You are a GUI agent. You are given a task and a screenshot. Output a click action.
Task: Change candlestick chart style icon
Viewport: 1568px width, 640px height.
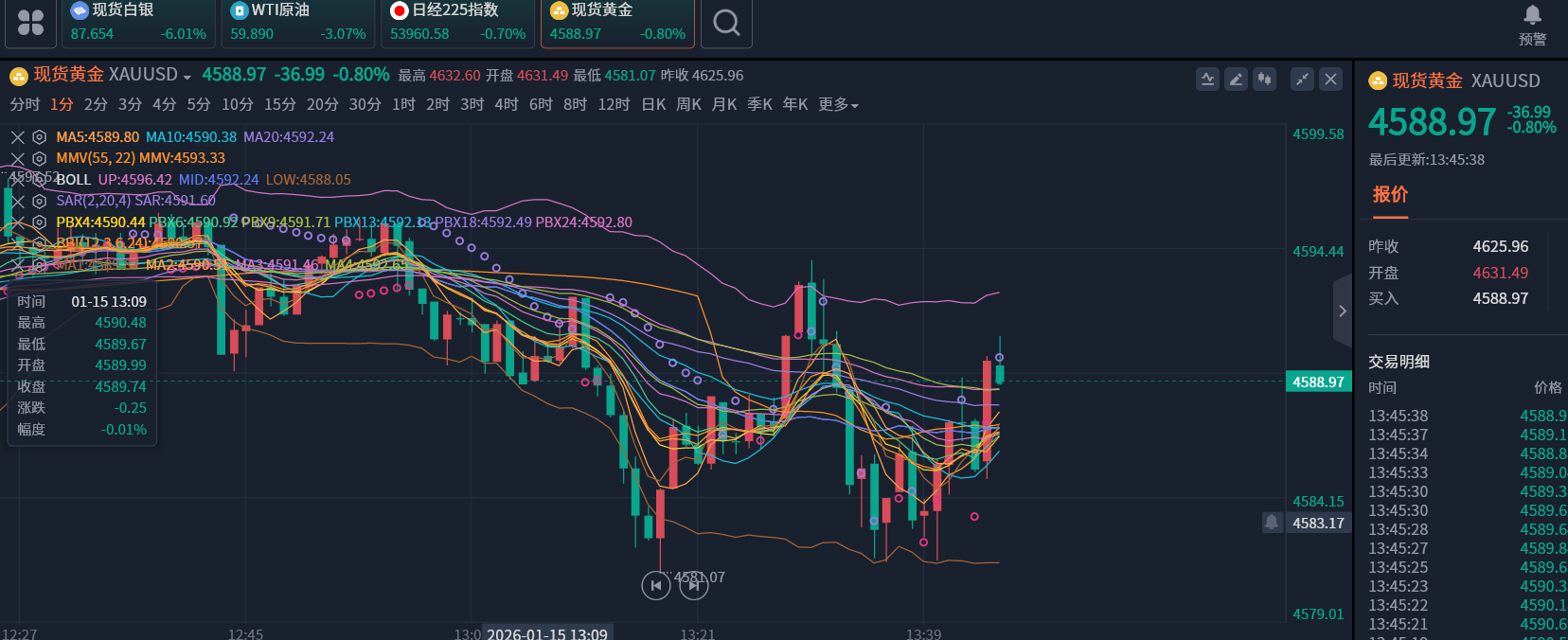click(1264, 80)
